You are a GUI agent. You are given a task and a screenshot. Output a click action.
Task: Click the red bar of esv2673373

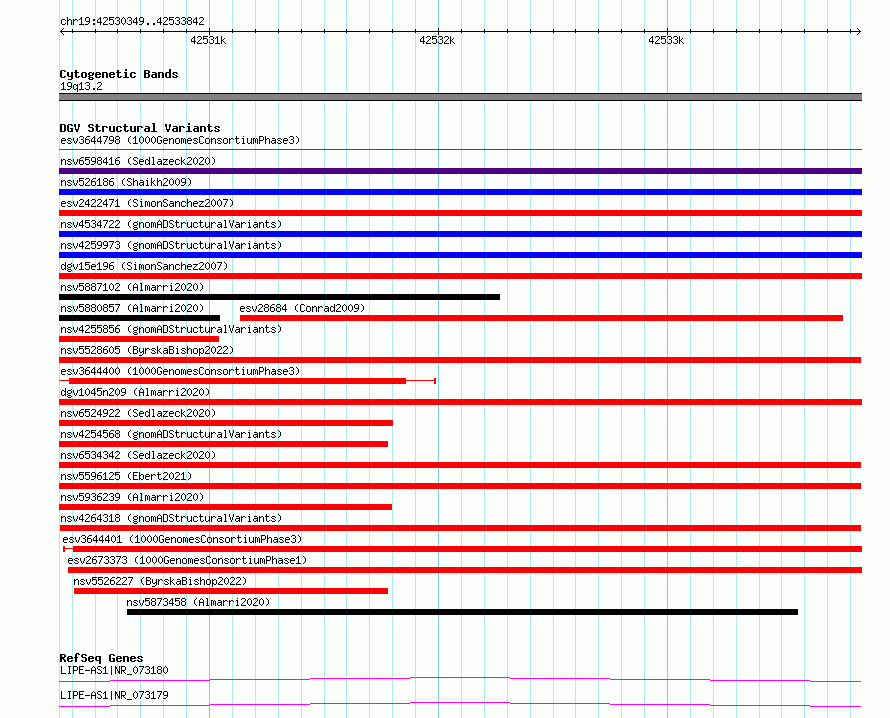pyautogui.click(x=465, y=570)
